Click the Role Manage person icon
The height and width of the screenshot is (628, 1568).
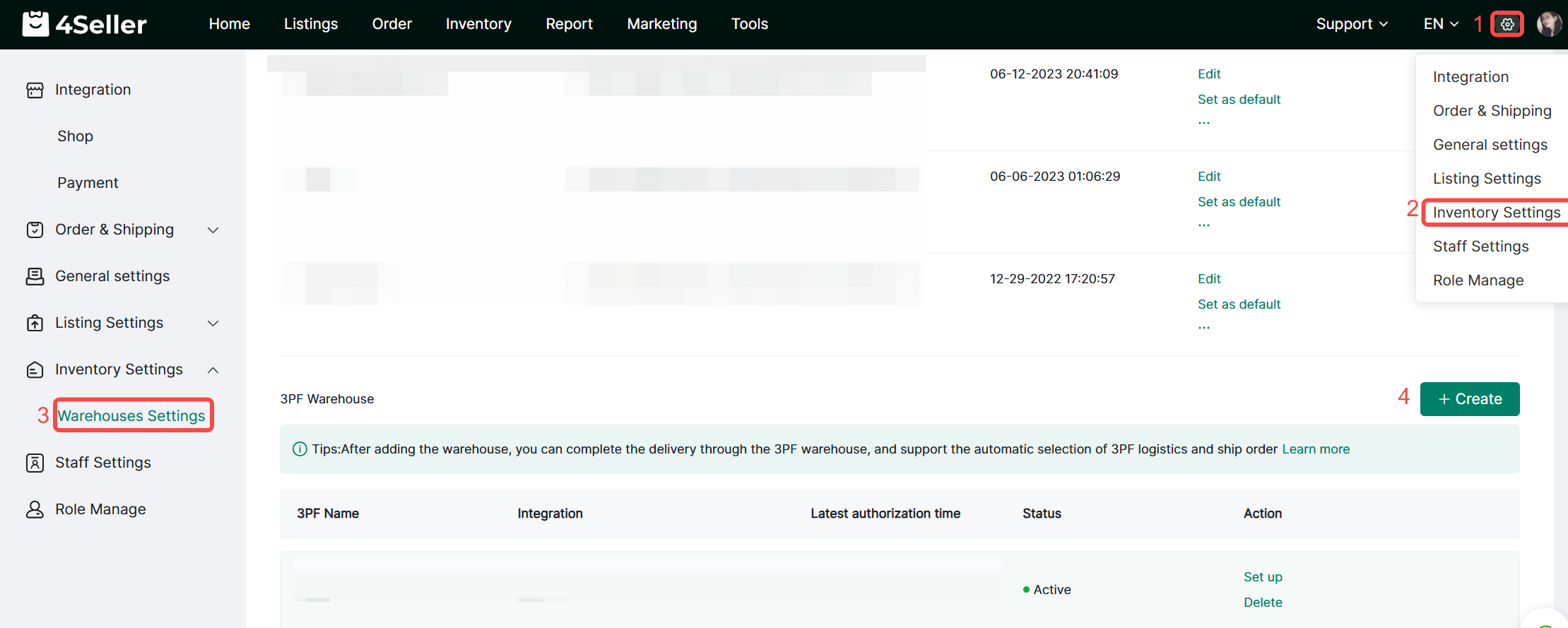(x=35, y=509)
